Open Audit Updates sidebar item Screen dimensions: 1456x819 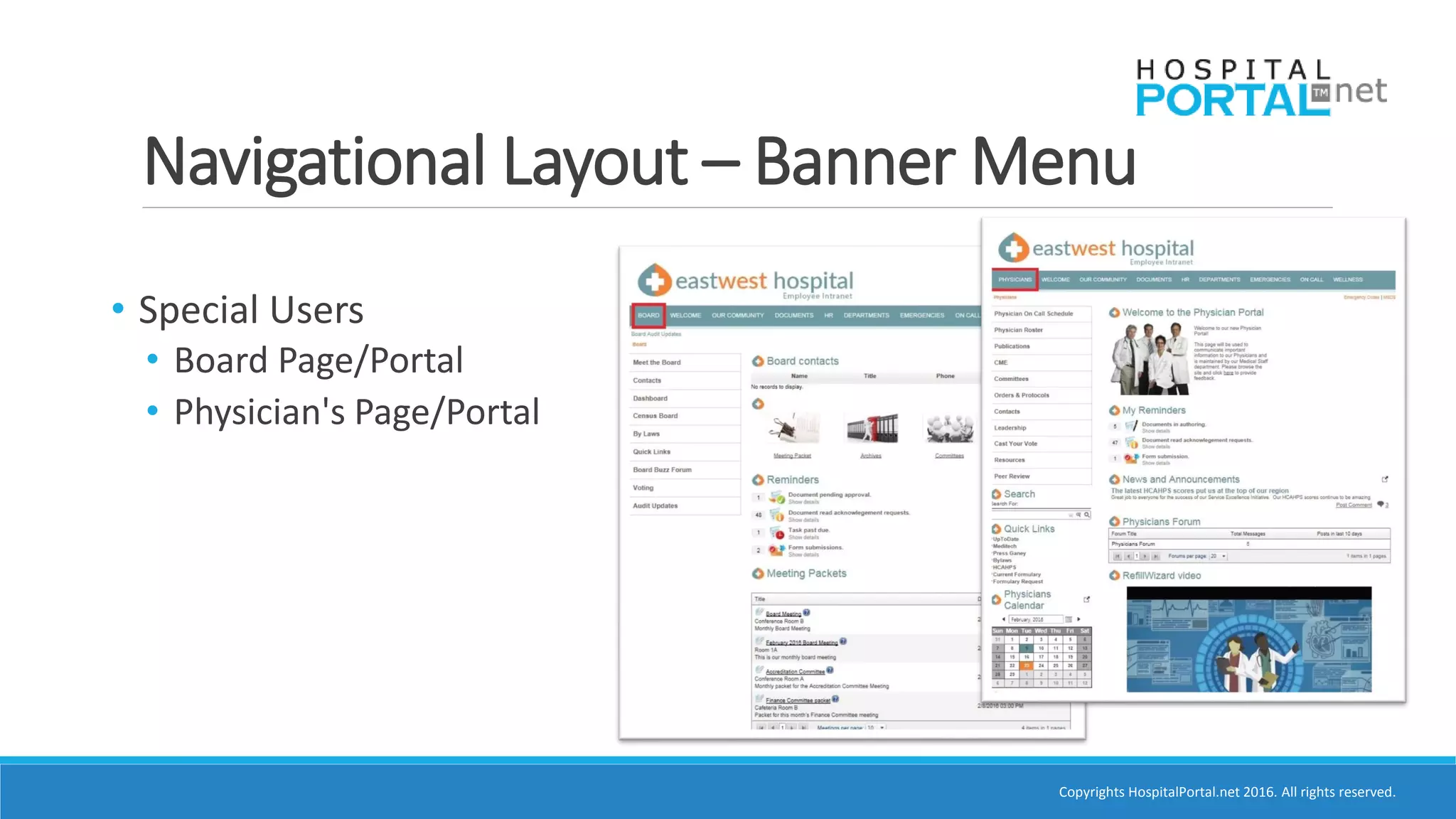point(685,506)
